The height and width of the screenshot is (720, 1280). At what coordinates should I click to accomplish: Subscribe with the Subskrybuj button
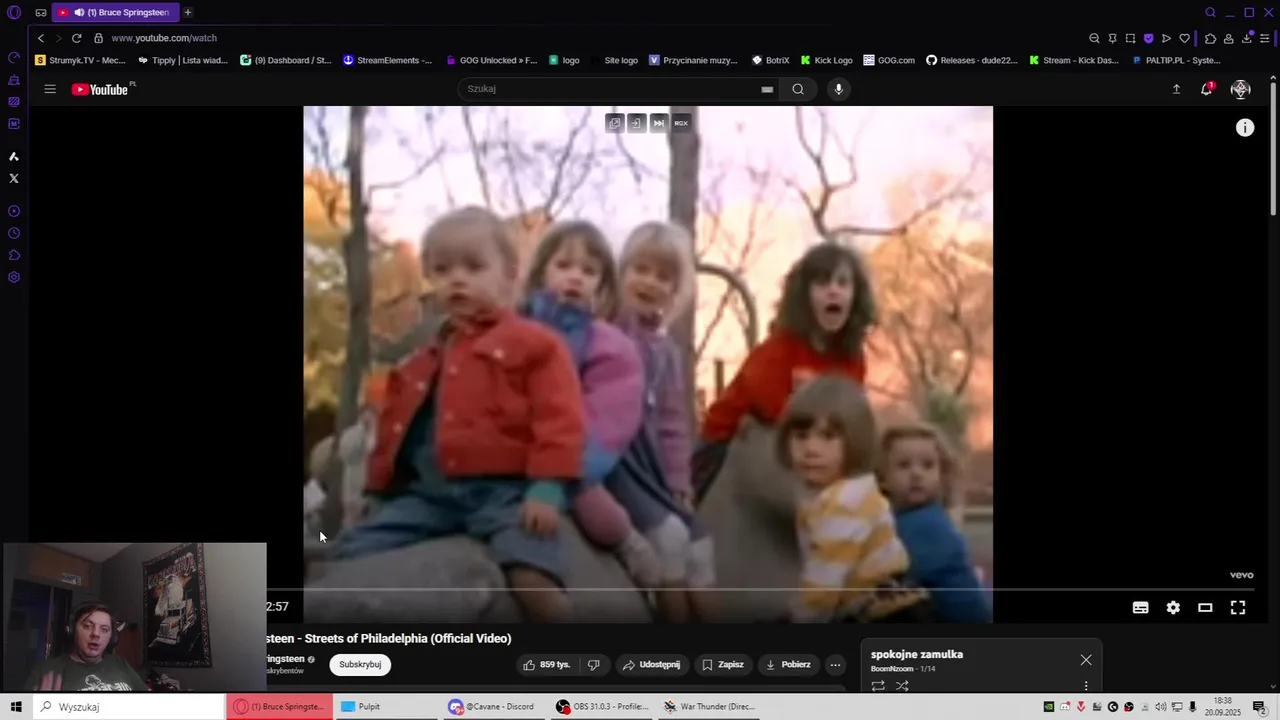pyautogui.click(x=360, y=664)
